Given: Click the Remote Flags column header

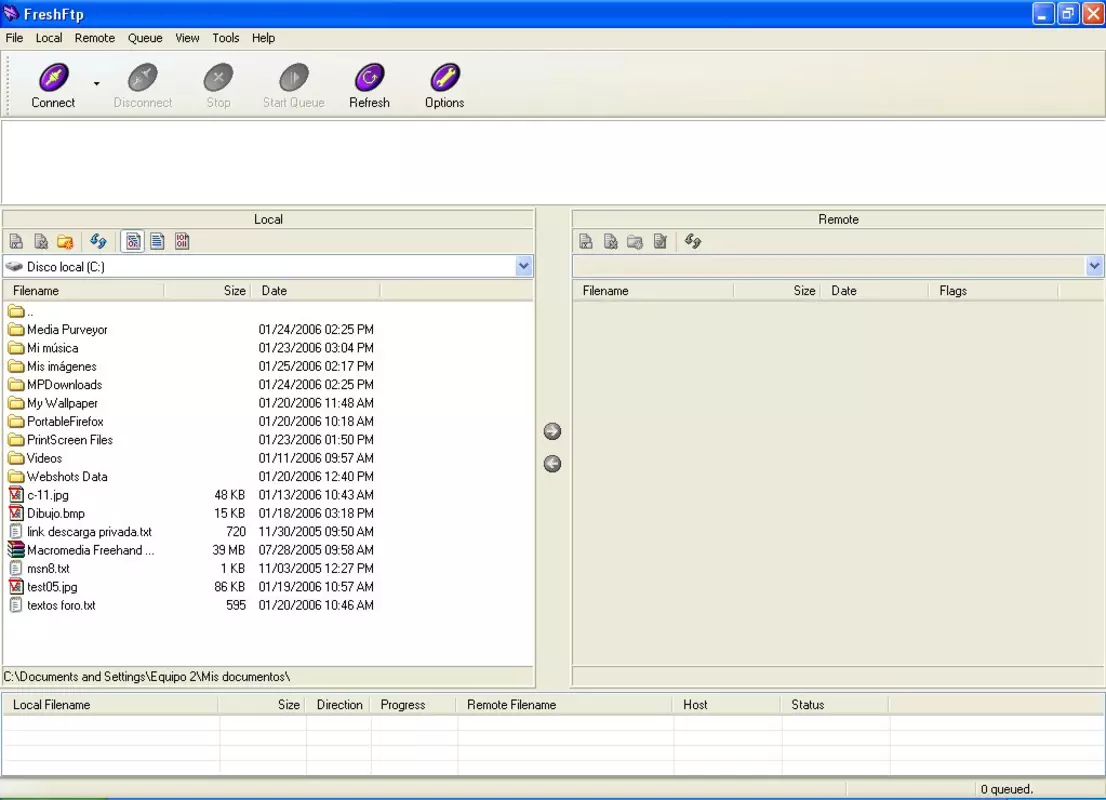Looking at the screenshot, I should [992, 291].
